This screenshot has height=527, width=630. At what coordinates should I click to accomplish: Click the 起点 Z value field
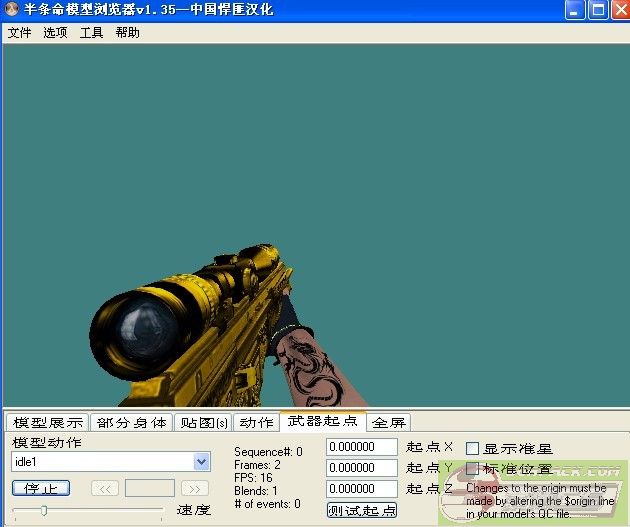362,488
